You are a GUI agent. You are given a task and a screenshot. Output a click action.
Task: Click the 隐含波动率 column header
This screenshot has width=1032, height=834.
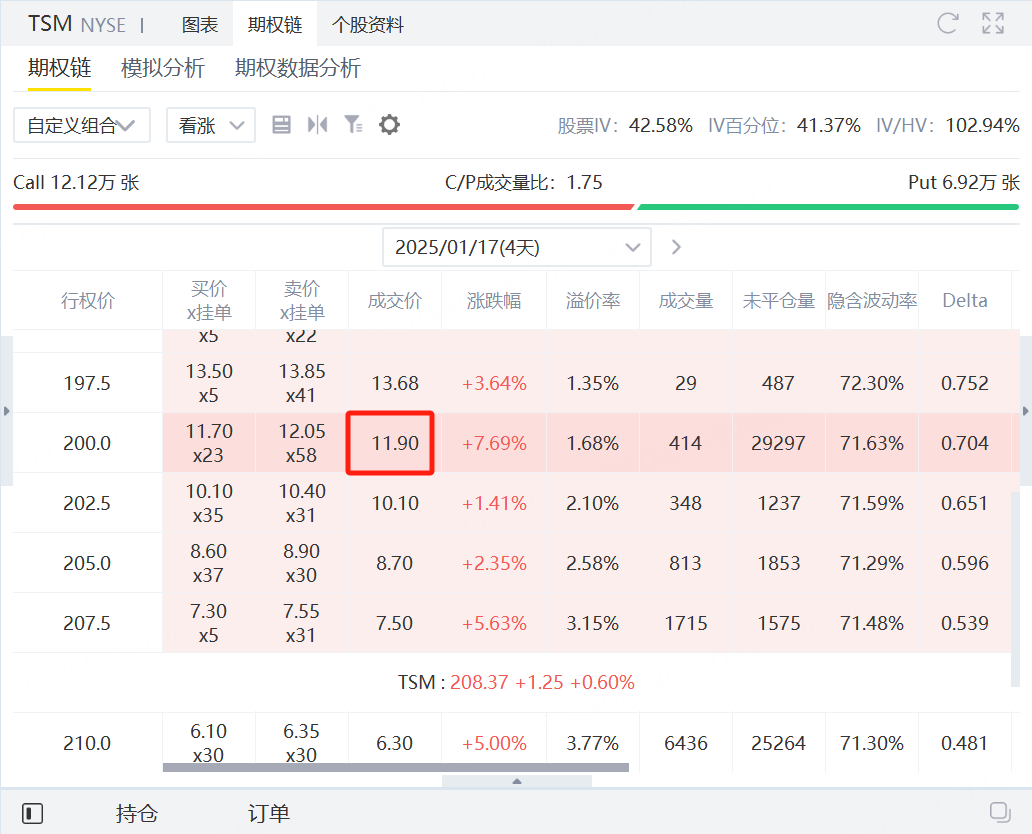coord(872,301)
